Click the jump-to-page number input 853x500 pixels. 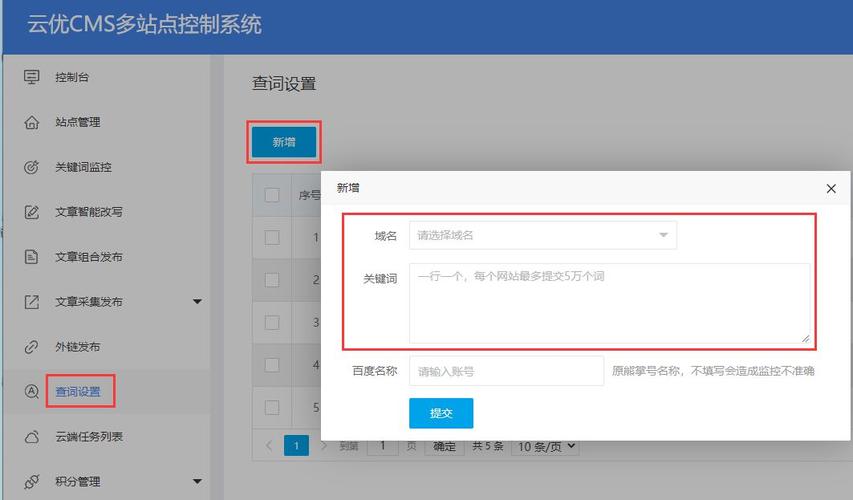pos(382,447)
